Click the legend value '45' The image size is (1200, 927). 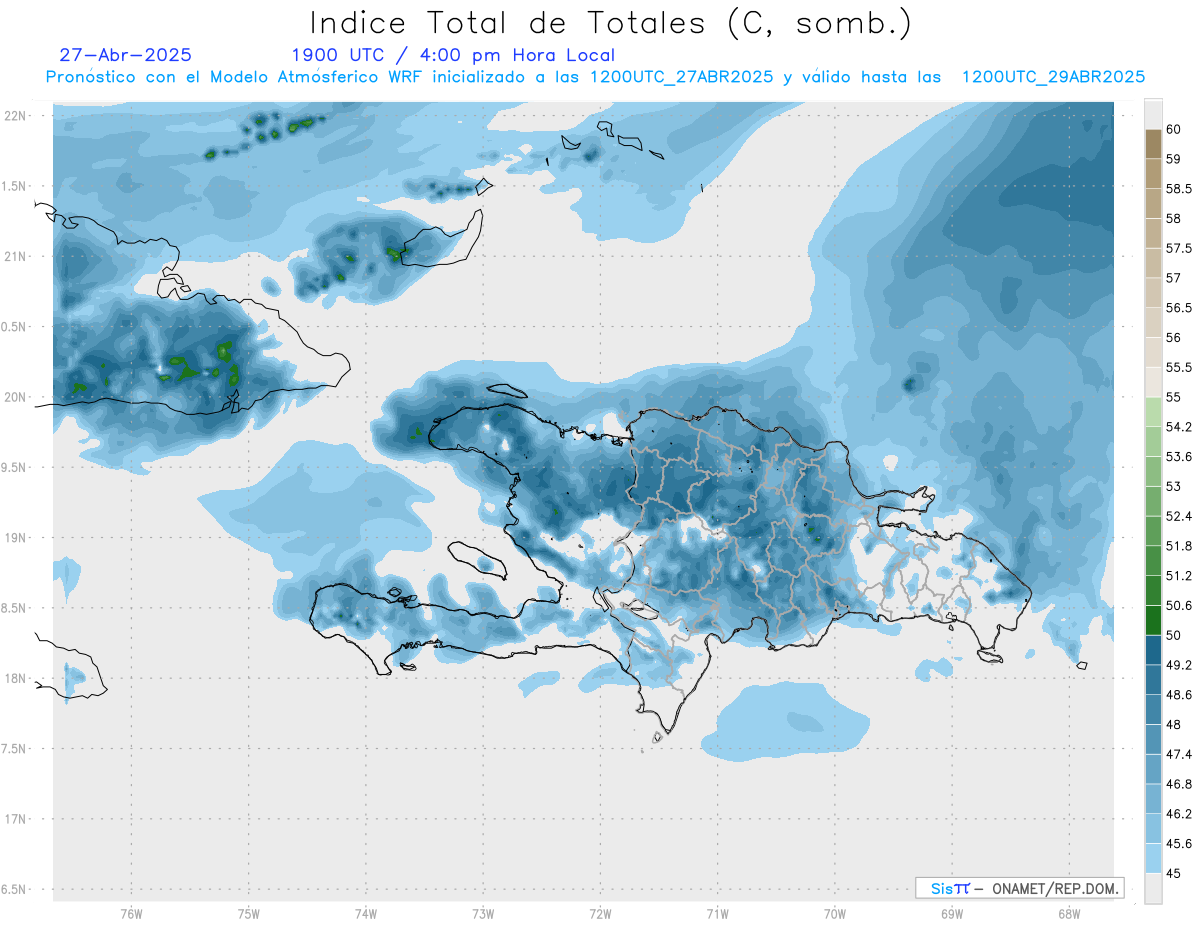1173,873
